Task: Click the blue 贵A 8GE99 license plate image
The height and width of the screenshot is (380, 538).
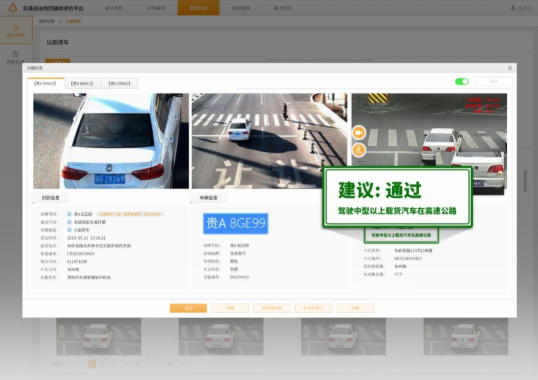Action: (x=235, y=224)
